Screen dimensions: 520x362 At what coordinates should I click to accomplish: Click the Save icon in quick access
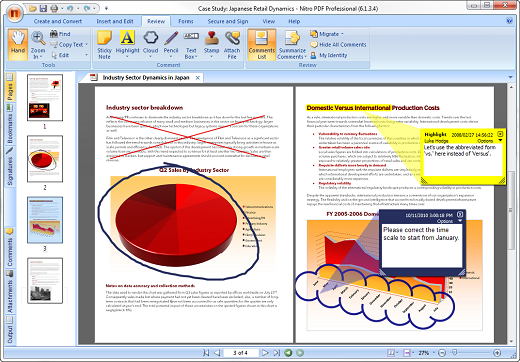tap(43, 8)
